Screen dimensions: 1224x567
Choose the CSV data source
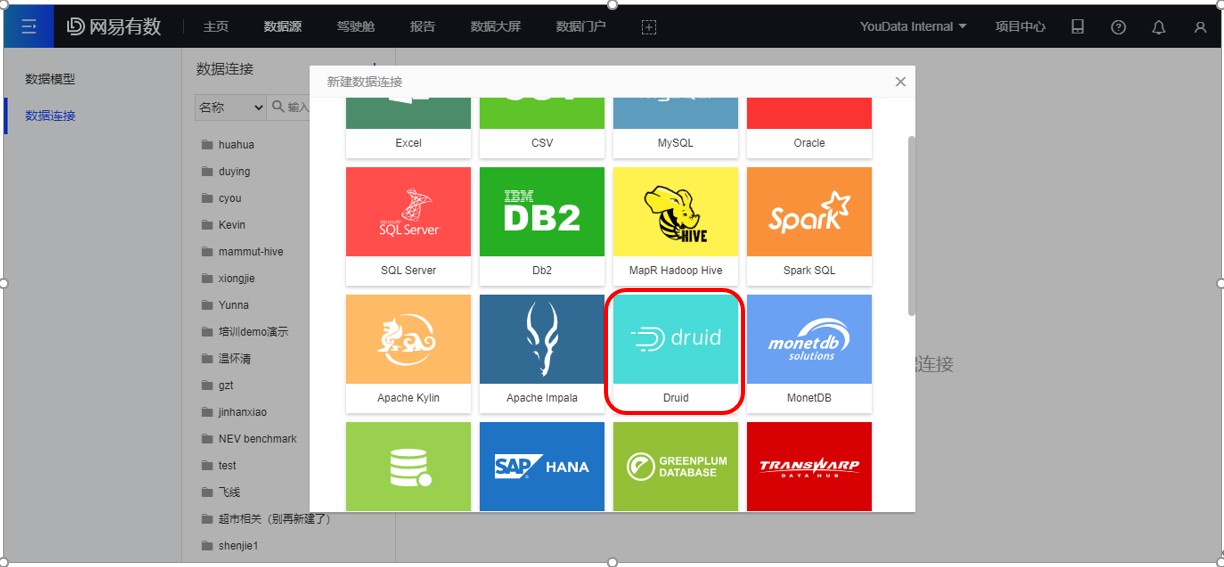[542, 127]
